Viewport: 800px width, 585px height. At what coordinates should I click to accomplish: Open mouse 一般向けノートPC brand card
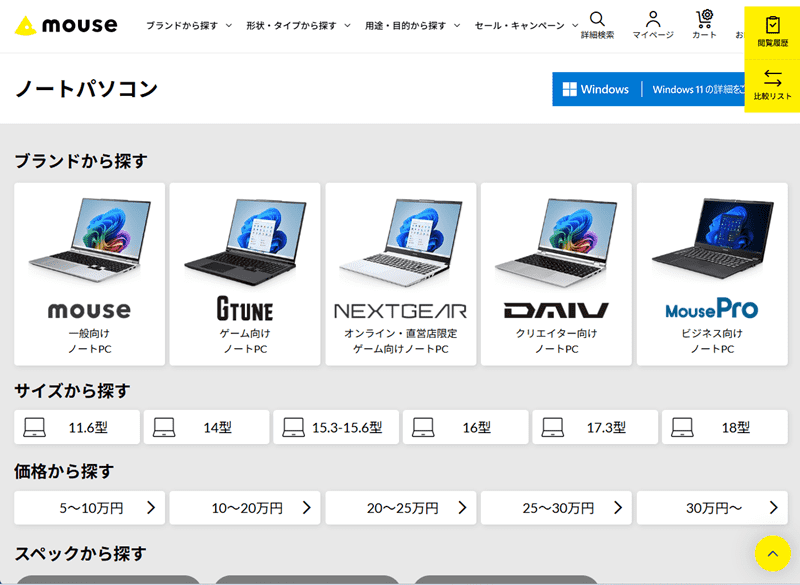90,274
